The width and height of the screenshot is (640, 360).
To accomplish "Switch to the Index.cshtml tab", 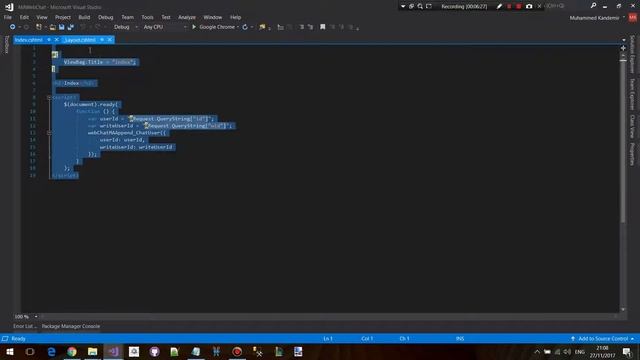I will pyautogui.click(x=29, y=40).
